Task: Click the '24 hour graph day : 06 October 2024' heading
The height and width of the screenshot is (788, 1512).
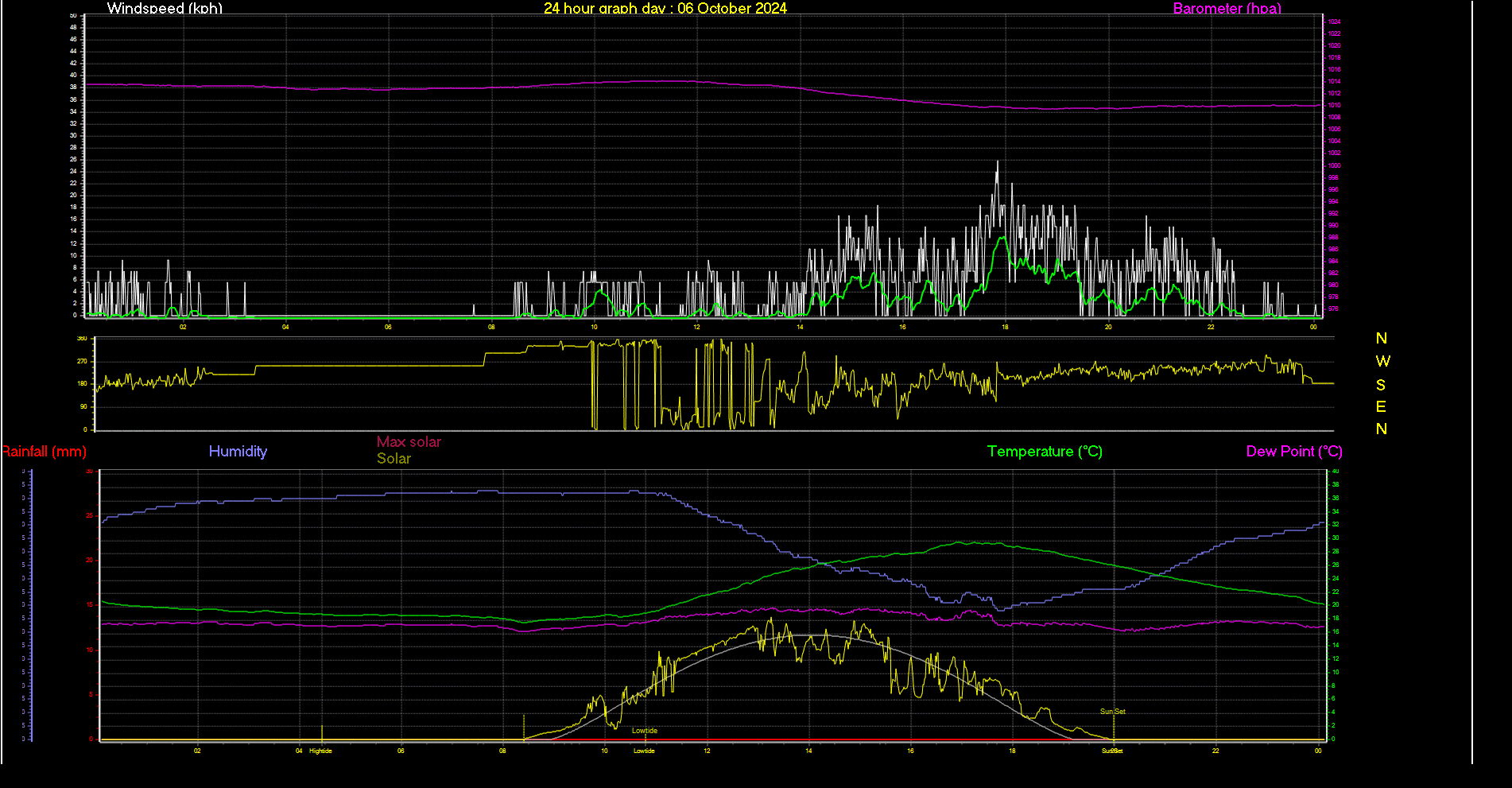Action: pyautogui.click(x=665, y=8)
